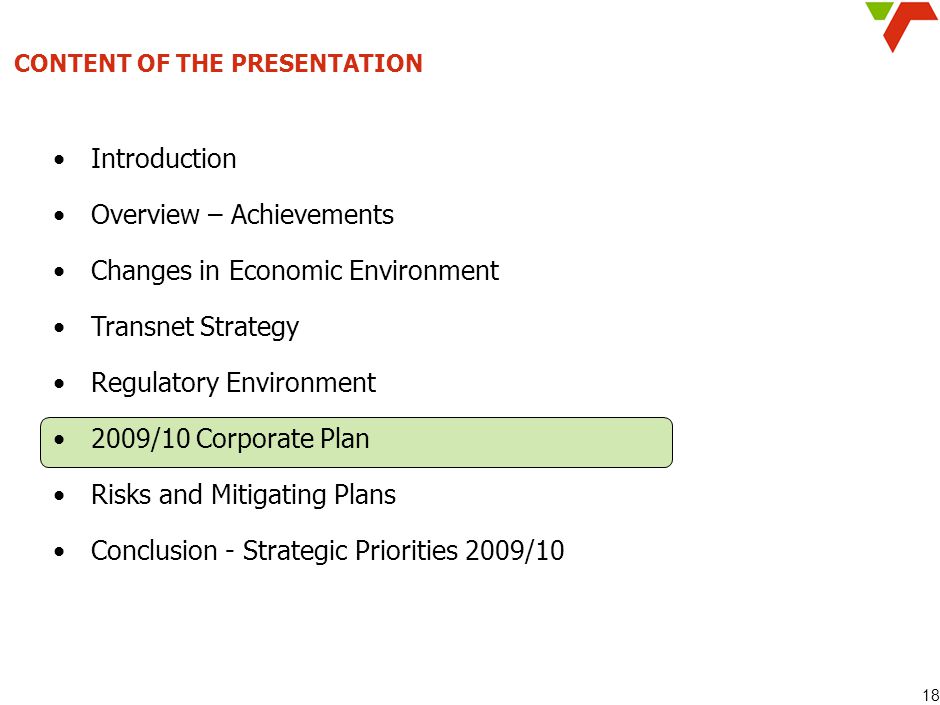Click the bullet dot beside Transnet Strategy

click(59, 328)
